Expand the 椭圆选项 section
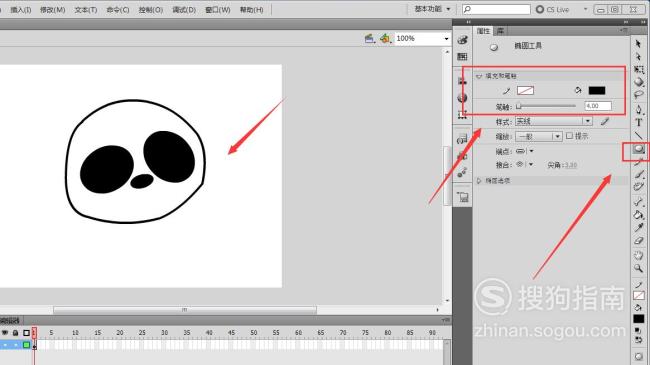This screenshot has width=650, height=365. tap(479, 180)
